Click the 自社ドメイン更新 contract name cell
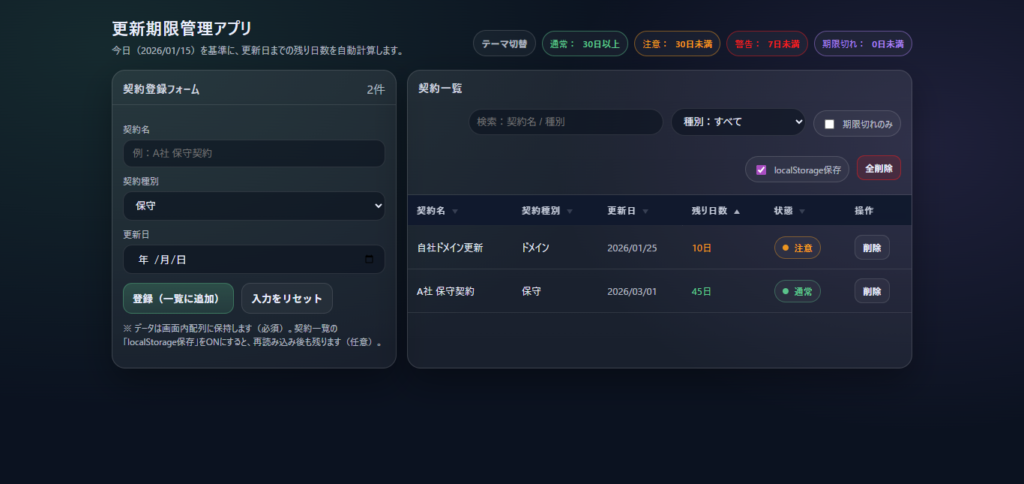Viewport: 1024px width, 484px height. (x=450, y=248)
